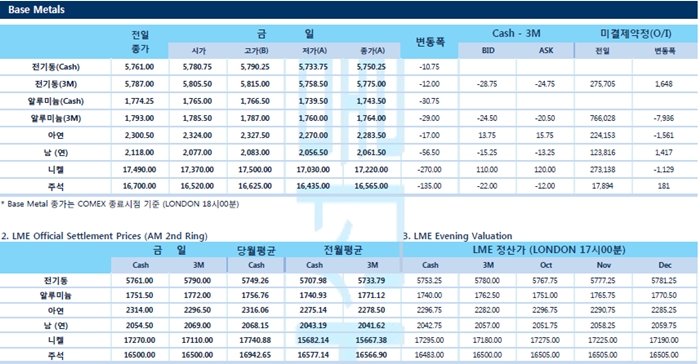Viewport: 700px width, 364px height.
Task: Select the '당월평균' column header
Action: tap(256, 250)
